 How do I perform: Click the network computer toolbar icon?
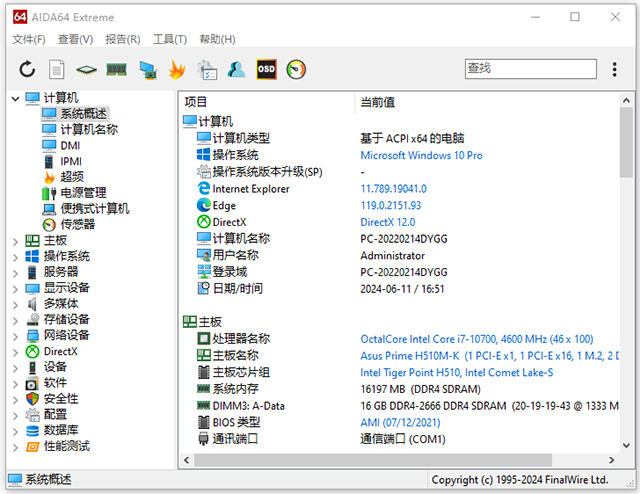(148, 70)
